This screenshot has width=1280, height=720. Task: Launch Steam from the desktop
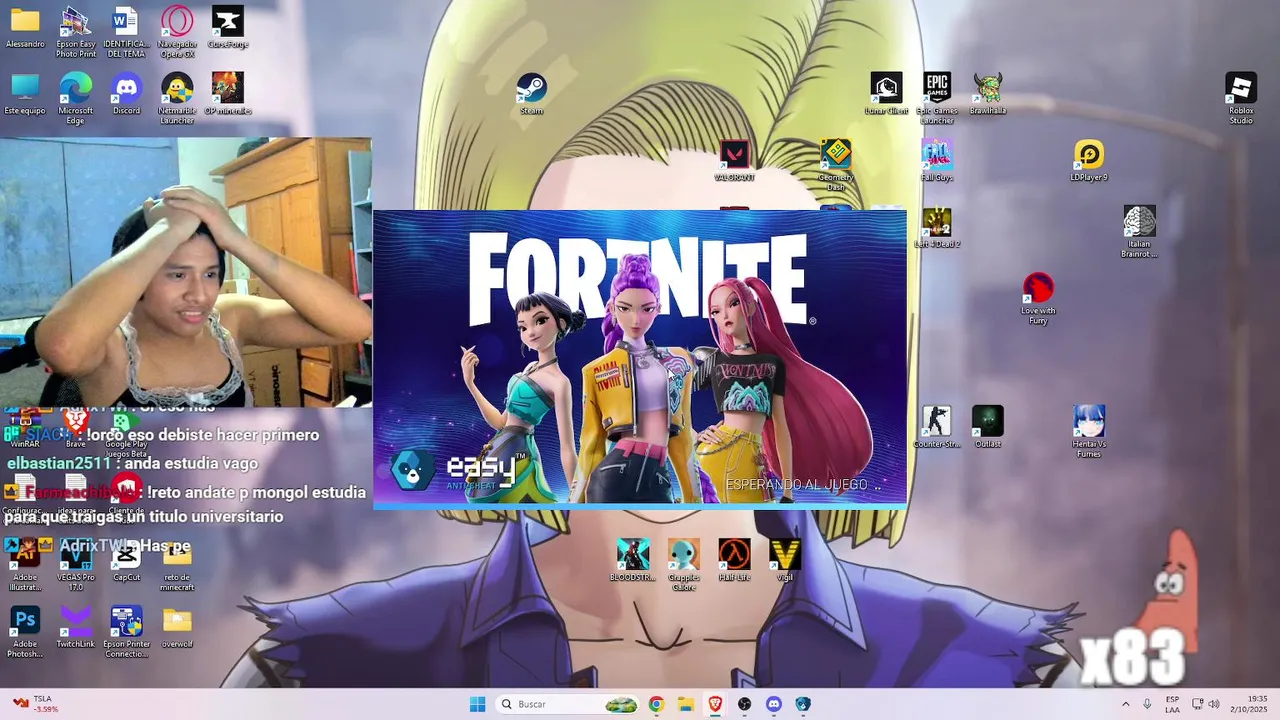531,94
